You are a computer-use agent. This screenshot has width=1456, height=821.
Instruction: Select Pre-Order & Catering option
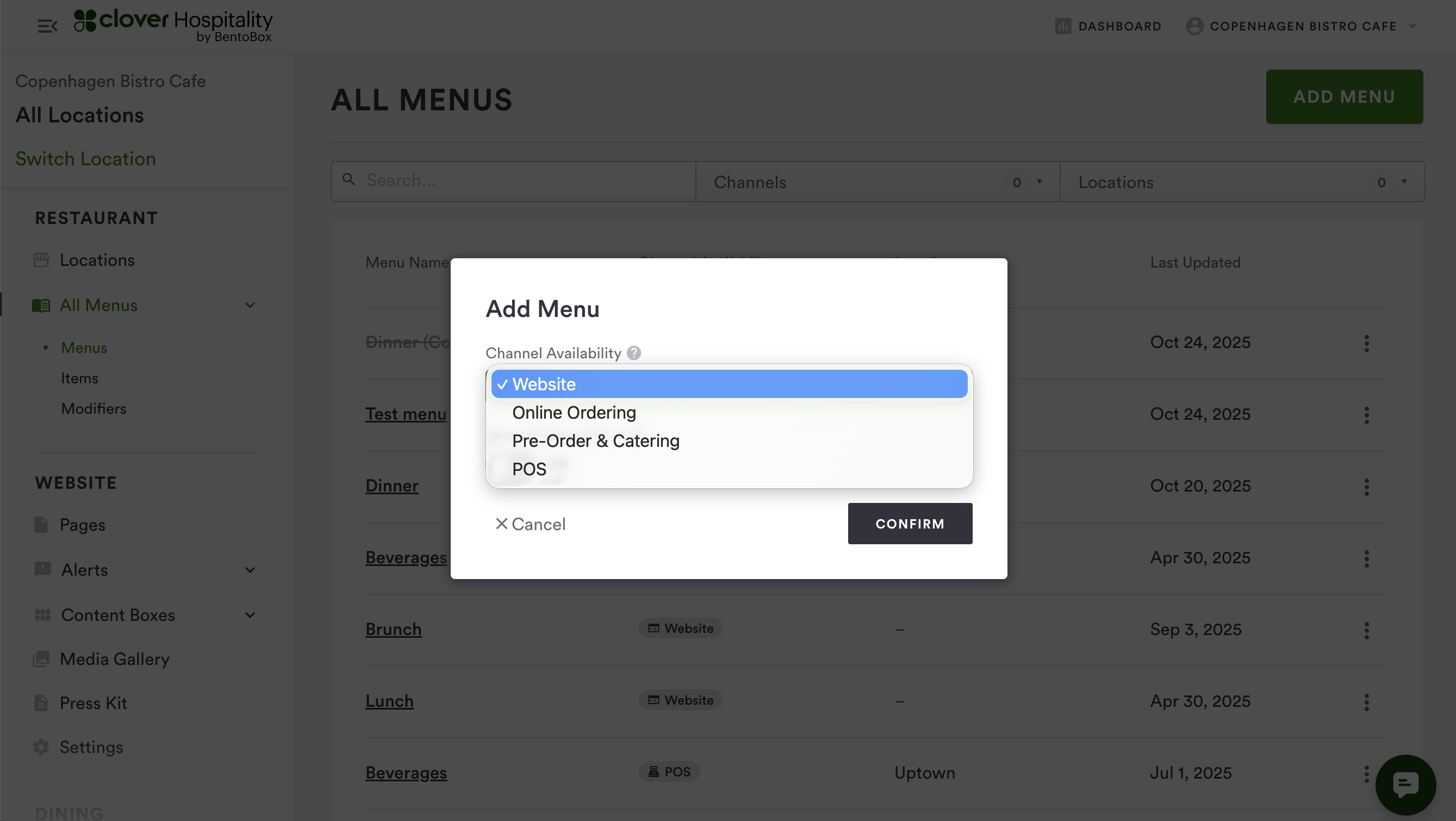coord(595,441)
